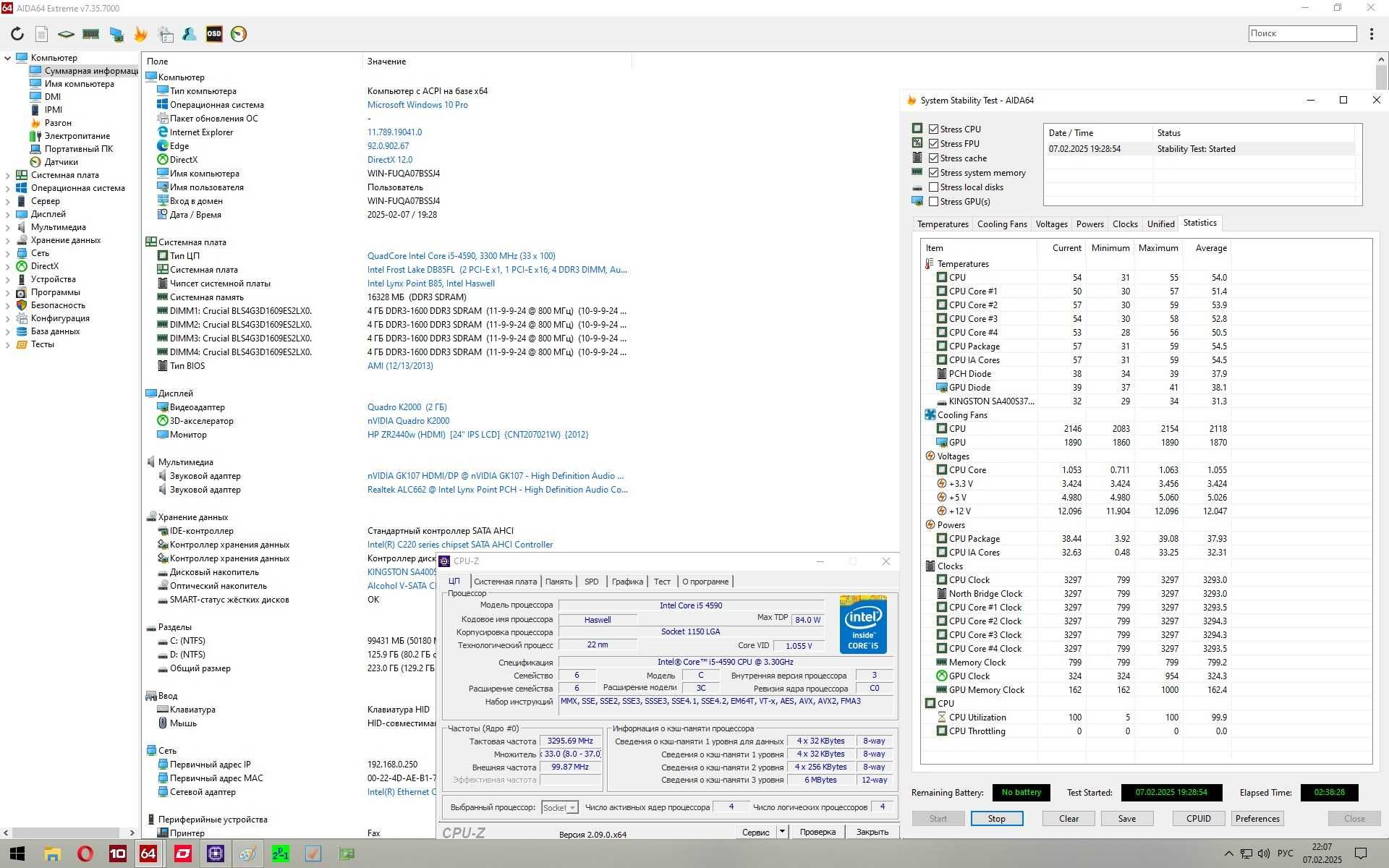Viewport: 1389px width, 868px height.
Task: Open CPUID from stability test
Action: click(x=1198, y=819)
